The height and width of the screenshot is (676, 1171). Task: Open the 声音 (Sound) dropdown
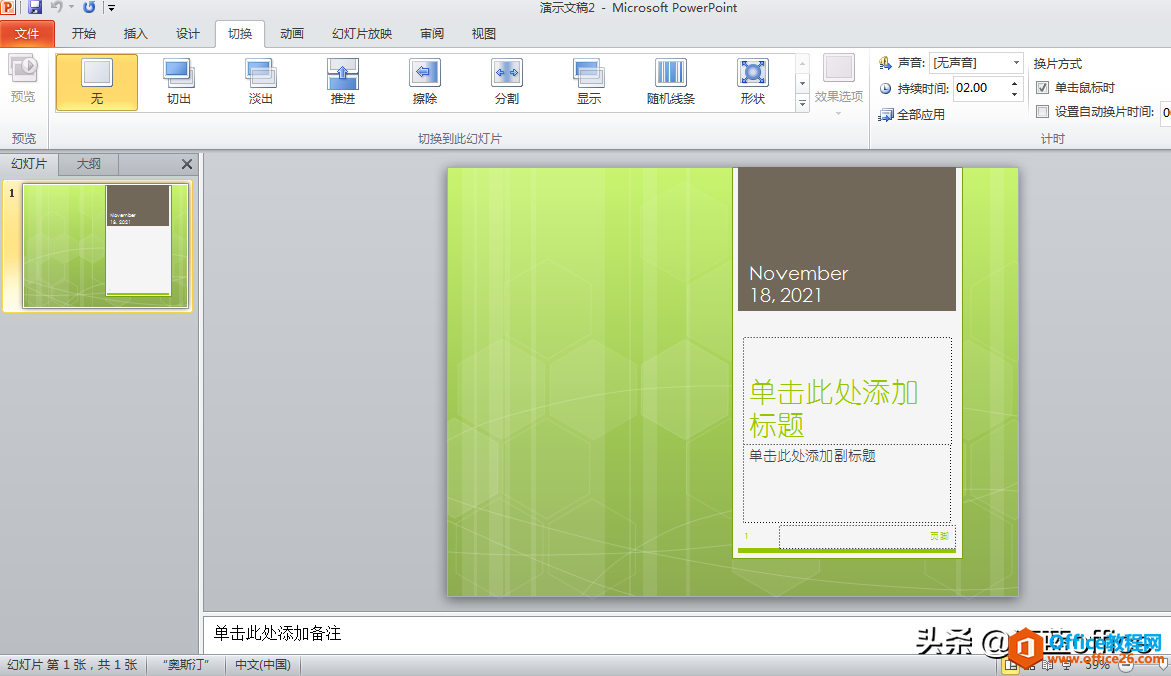coord(1015,62)
